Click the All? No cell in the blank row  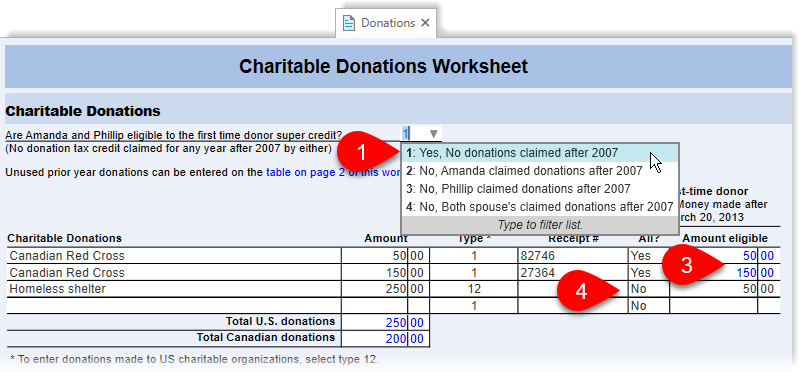pyautogui.click(x=648, y=306)
